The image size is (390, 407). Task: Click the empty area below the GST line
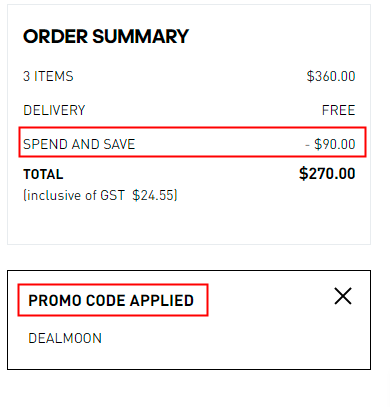point(189,223)
